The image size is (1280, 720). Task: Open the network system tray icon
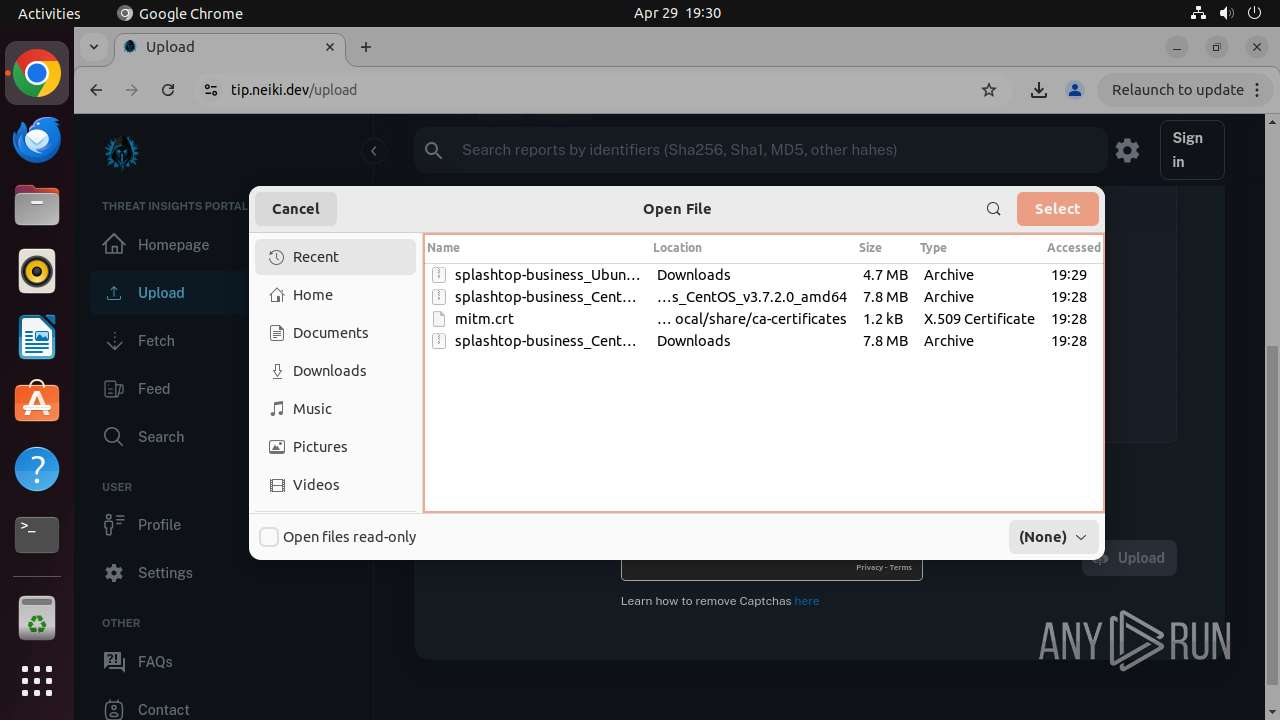[1198, 13]
